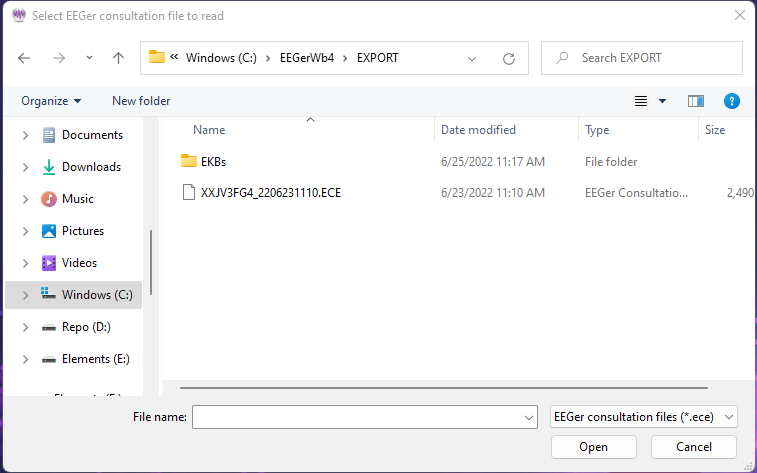
Task: Click the horizontal scrollbar in file list
Action: point(444,388)
